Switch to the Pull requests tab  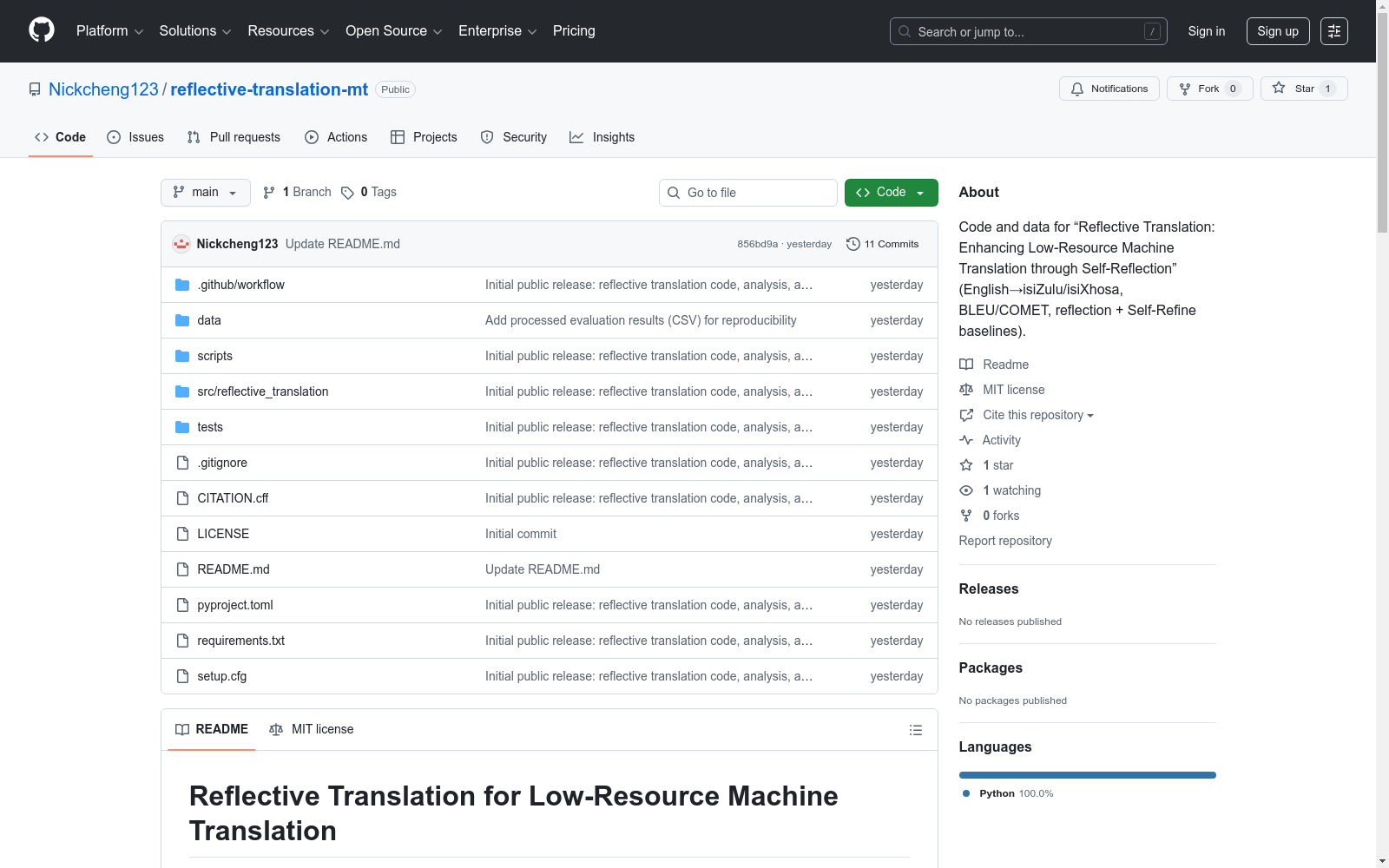(234, 137)
